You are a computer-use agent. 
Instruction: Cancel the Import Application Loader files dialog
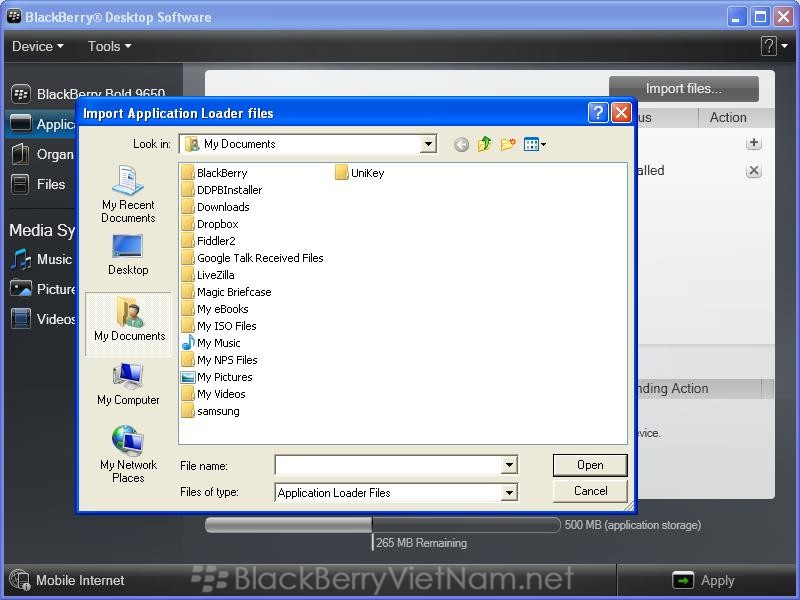pyautogui.click(x=590, y=491)
